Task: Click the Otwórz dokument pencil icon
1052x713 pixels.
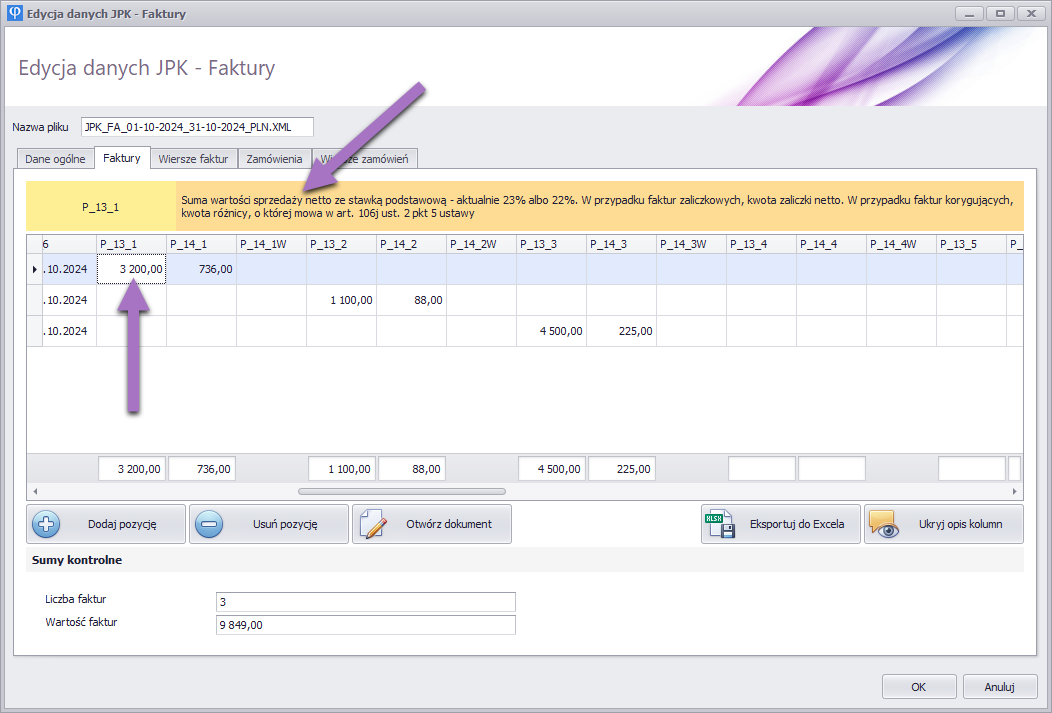Action: 372,524
